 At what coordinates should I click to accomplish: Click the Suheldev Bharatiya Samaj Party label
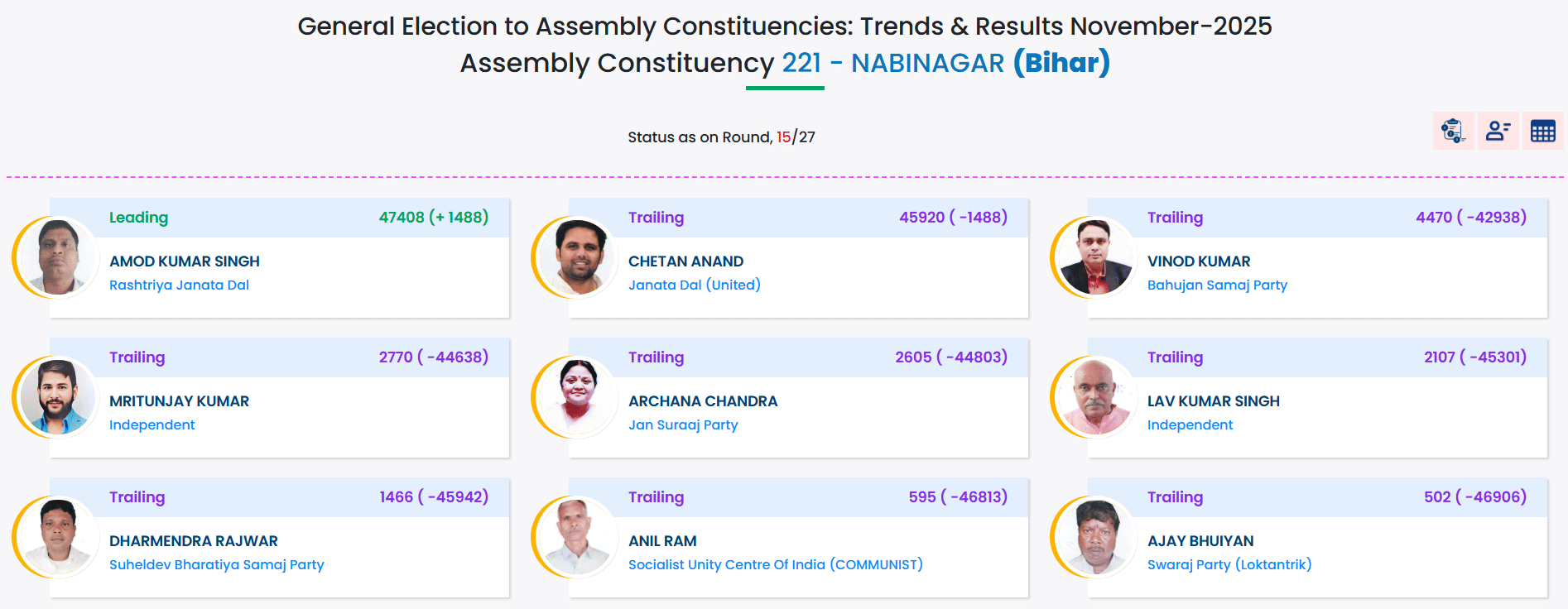coord(216,564)
